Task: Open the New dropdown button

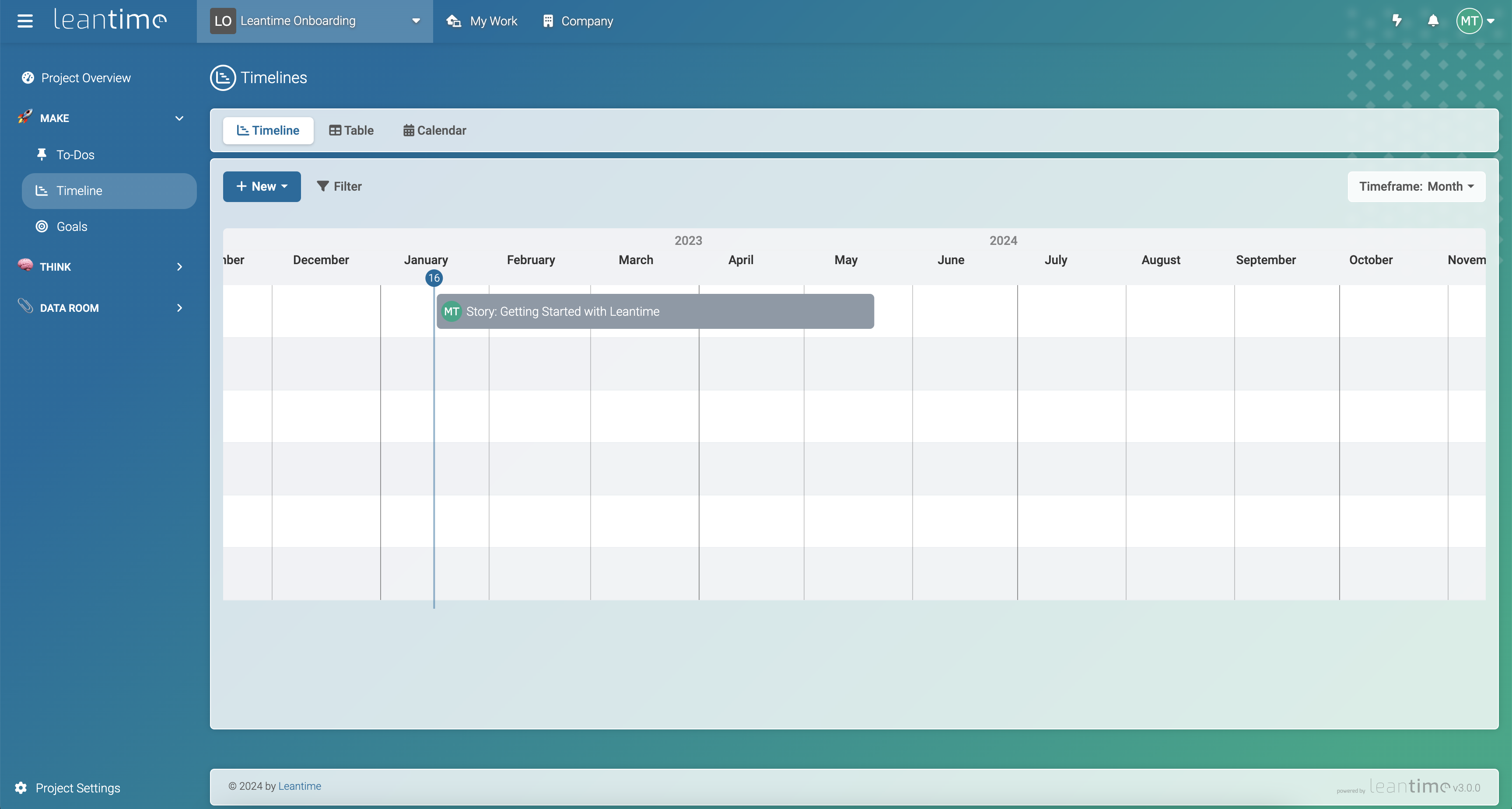Action: [x=262, y=187]
